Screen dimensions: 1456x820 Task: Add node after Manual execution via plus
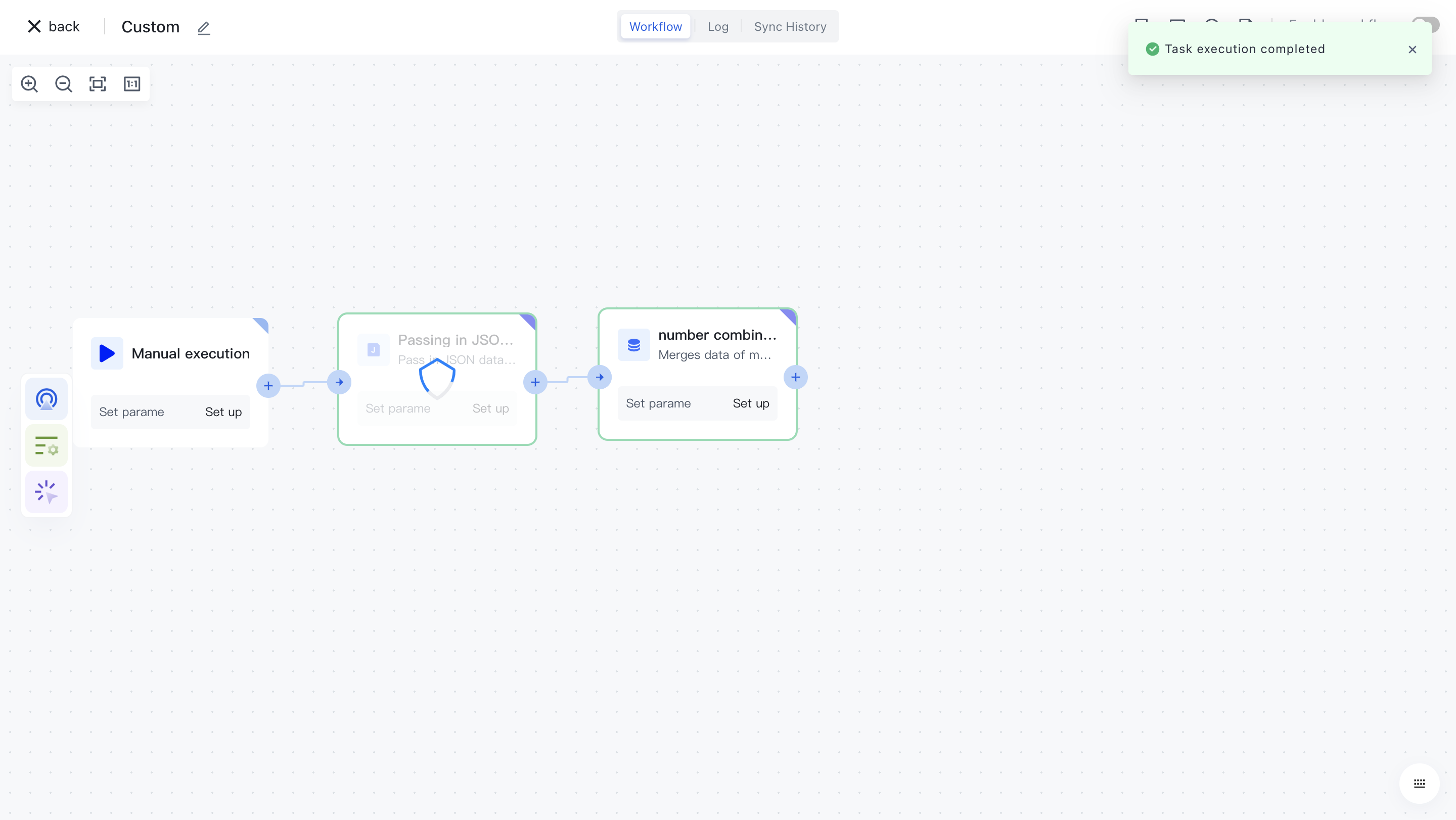pyautogui.click(x=268, y=386)
